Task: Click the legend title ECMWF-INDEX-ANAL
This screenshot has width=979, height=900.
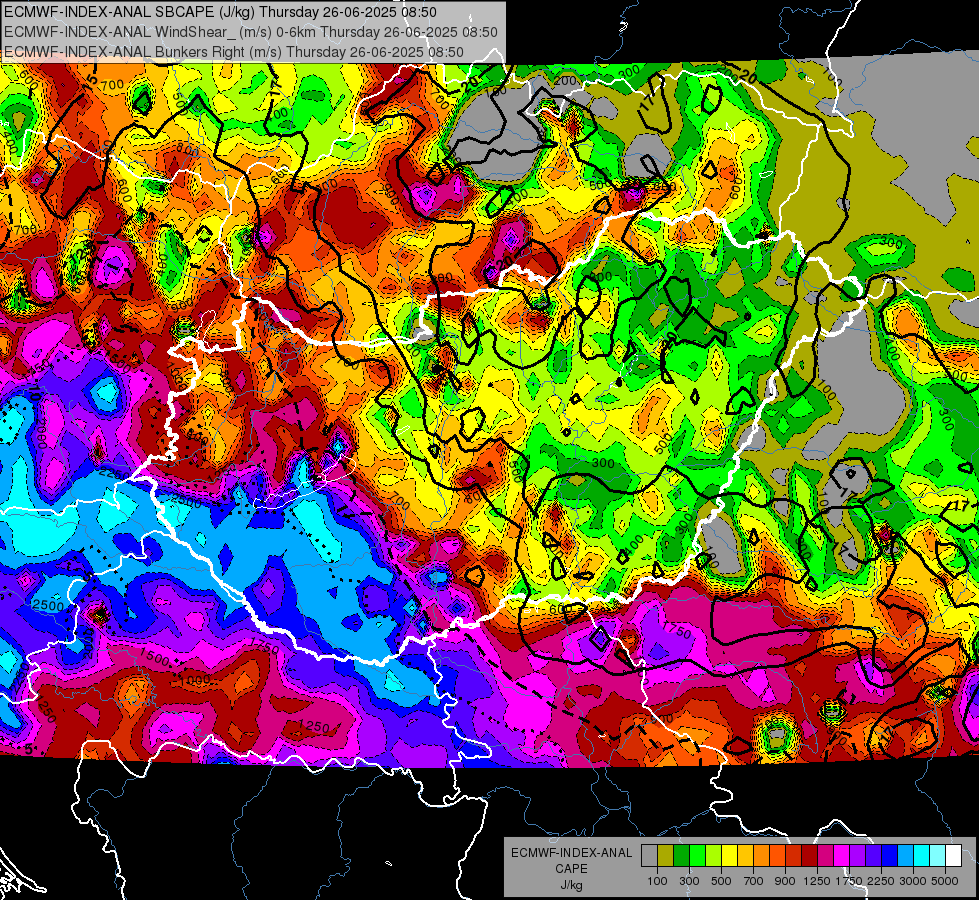Action: coord(572,853)
